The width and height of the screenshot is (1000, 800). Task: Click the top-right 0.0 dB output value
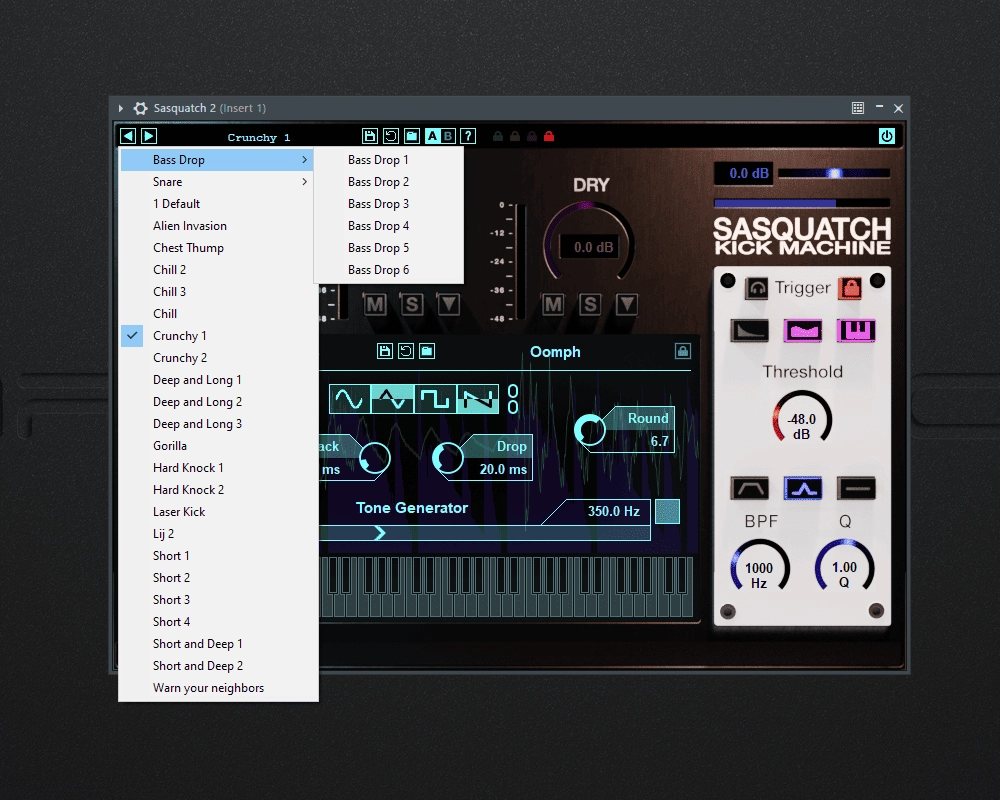pyautogui.click(x=744, y=174)
